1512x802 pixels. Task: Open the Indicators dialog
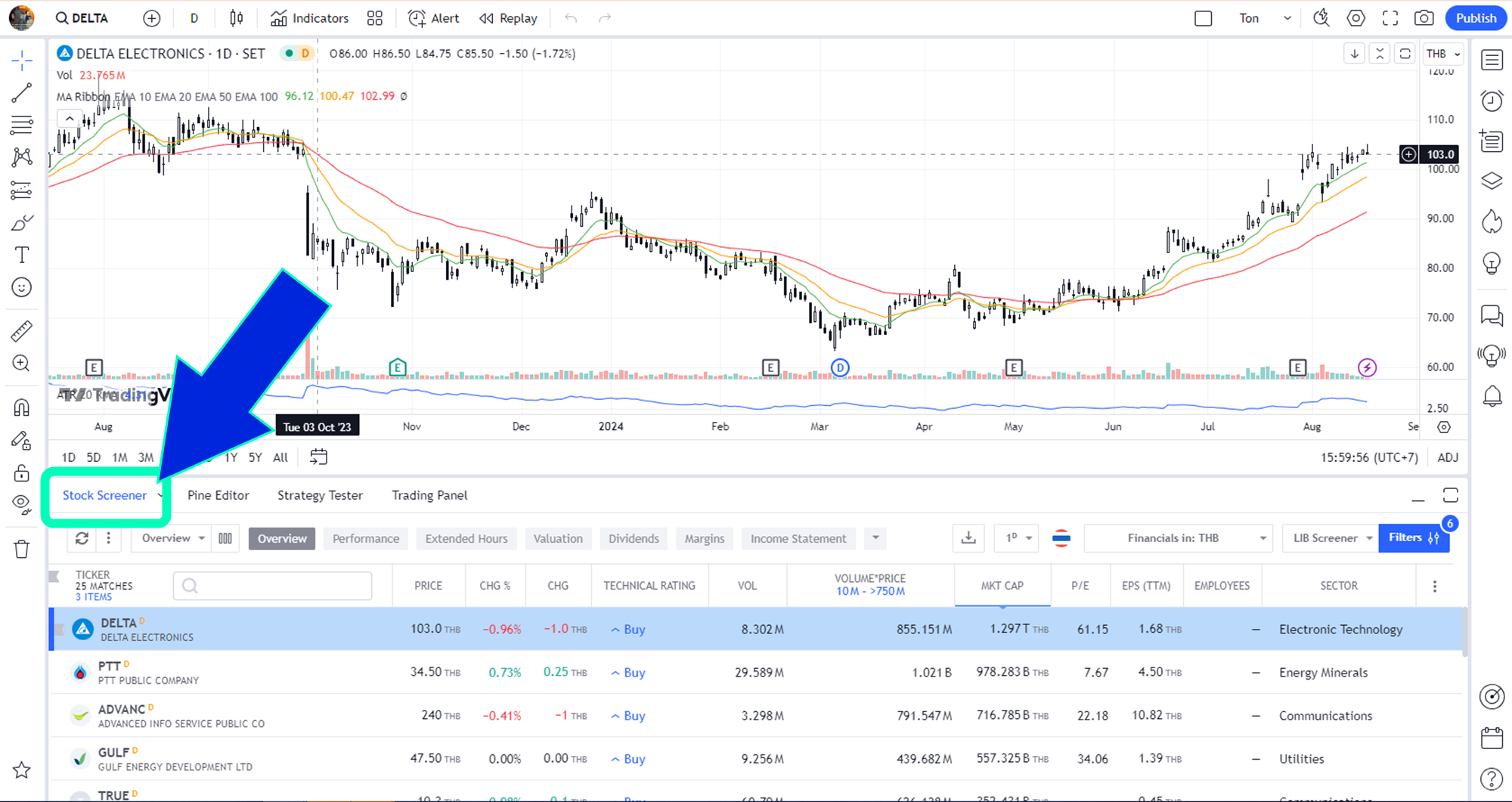[310, 18]
